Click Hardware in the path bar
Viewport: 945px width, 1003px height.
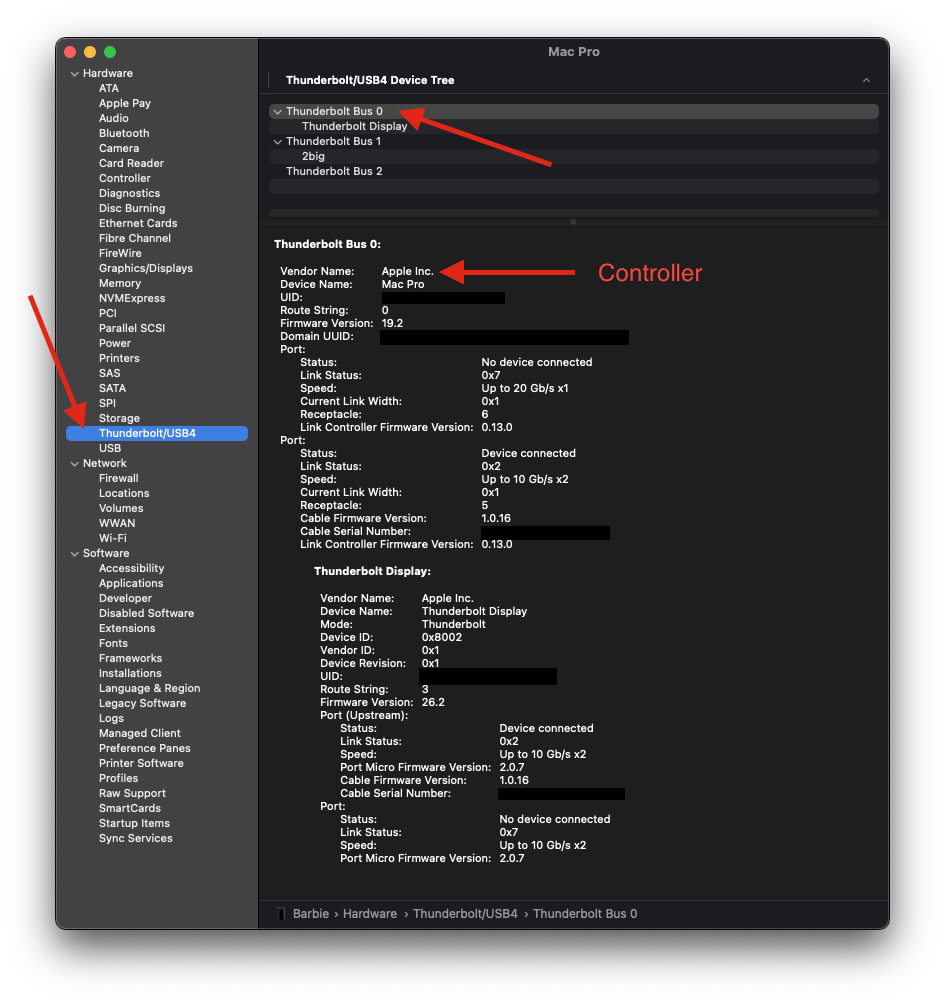click(x=370, y=914)
